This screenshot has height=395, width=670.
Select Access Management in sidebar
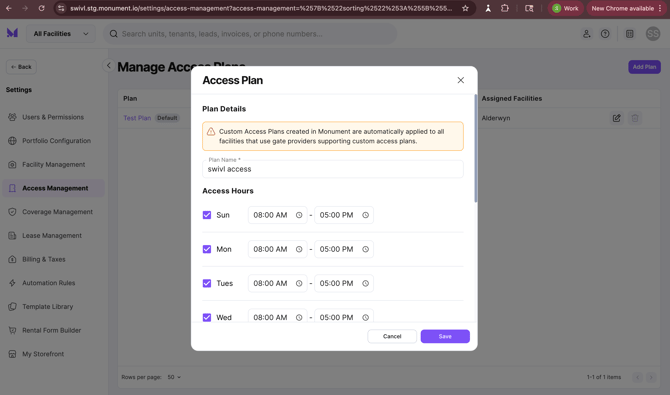click(x=53, y=188)
